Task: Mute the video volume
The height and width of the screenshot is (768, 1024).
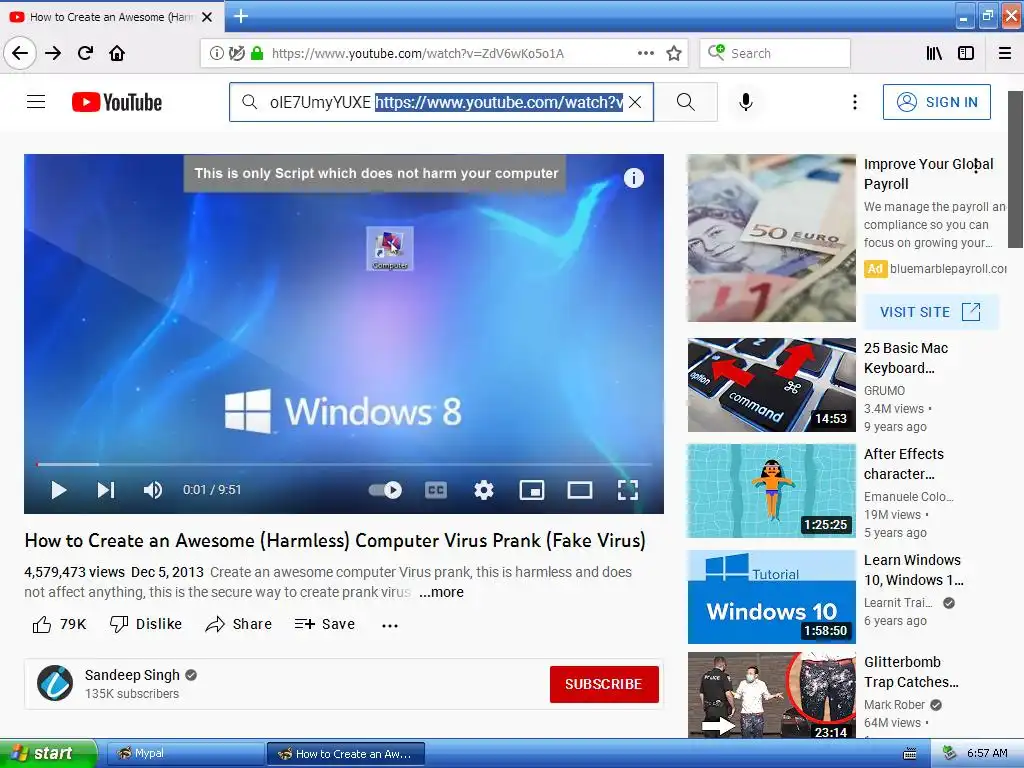Action: [x=153, y=490]
